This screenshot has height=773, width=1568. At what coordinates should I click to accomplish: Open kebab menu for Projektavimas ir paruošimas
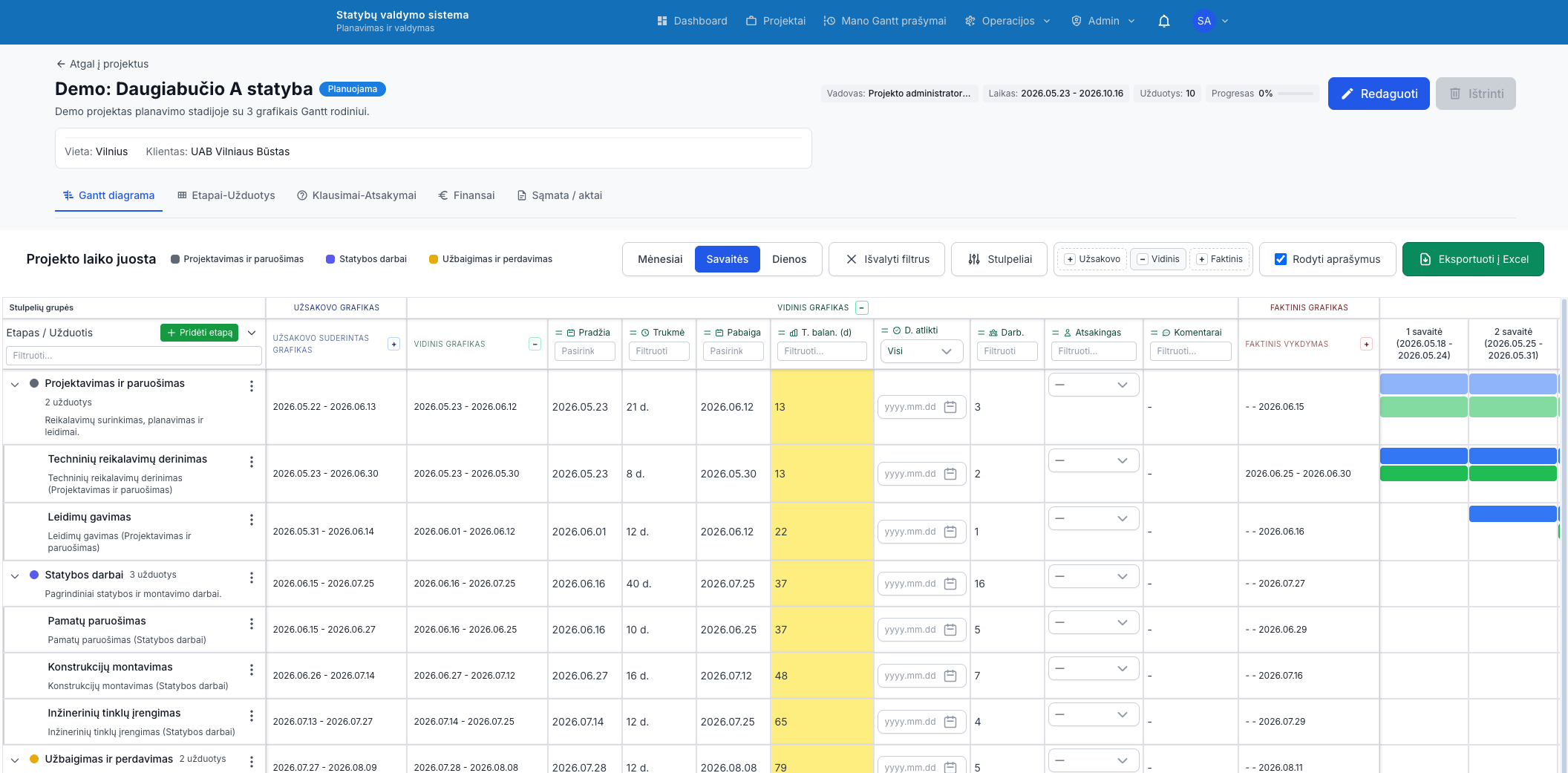(252, 386)
